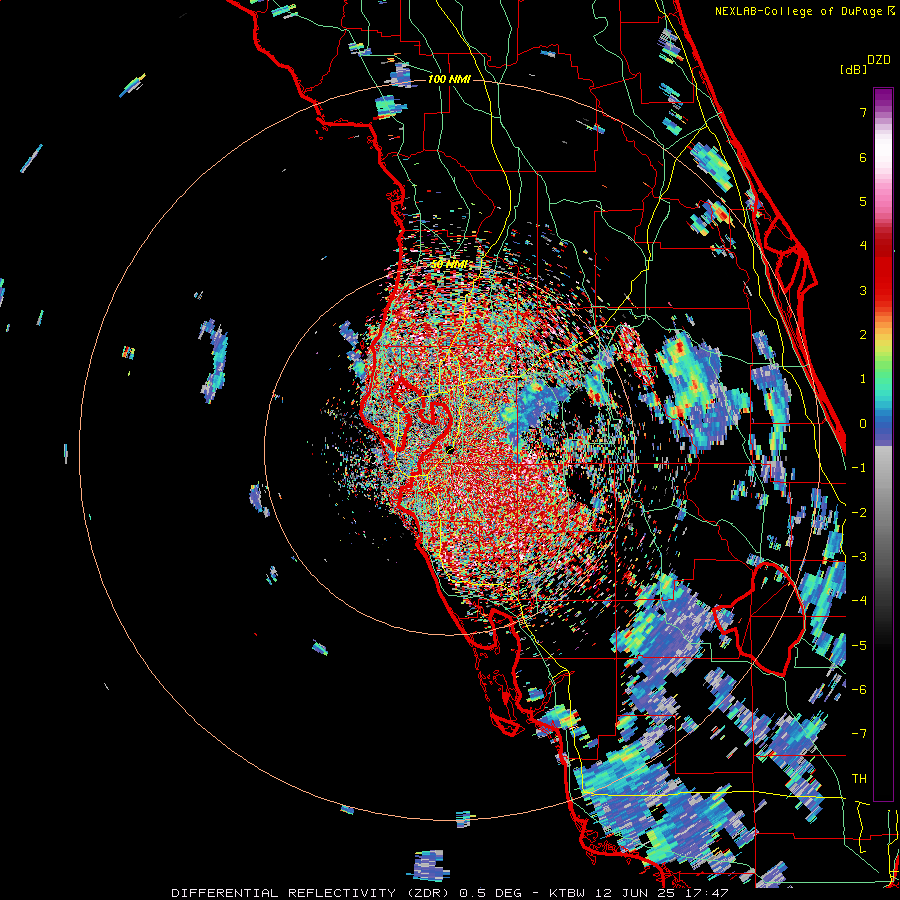Image resolution: width=900 pixels, height=900 pixels.
Task: Click the TH label on the legend
Action: tap(859, 779)
